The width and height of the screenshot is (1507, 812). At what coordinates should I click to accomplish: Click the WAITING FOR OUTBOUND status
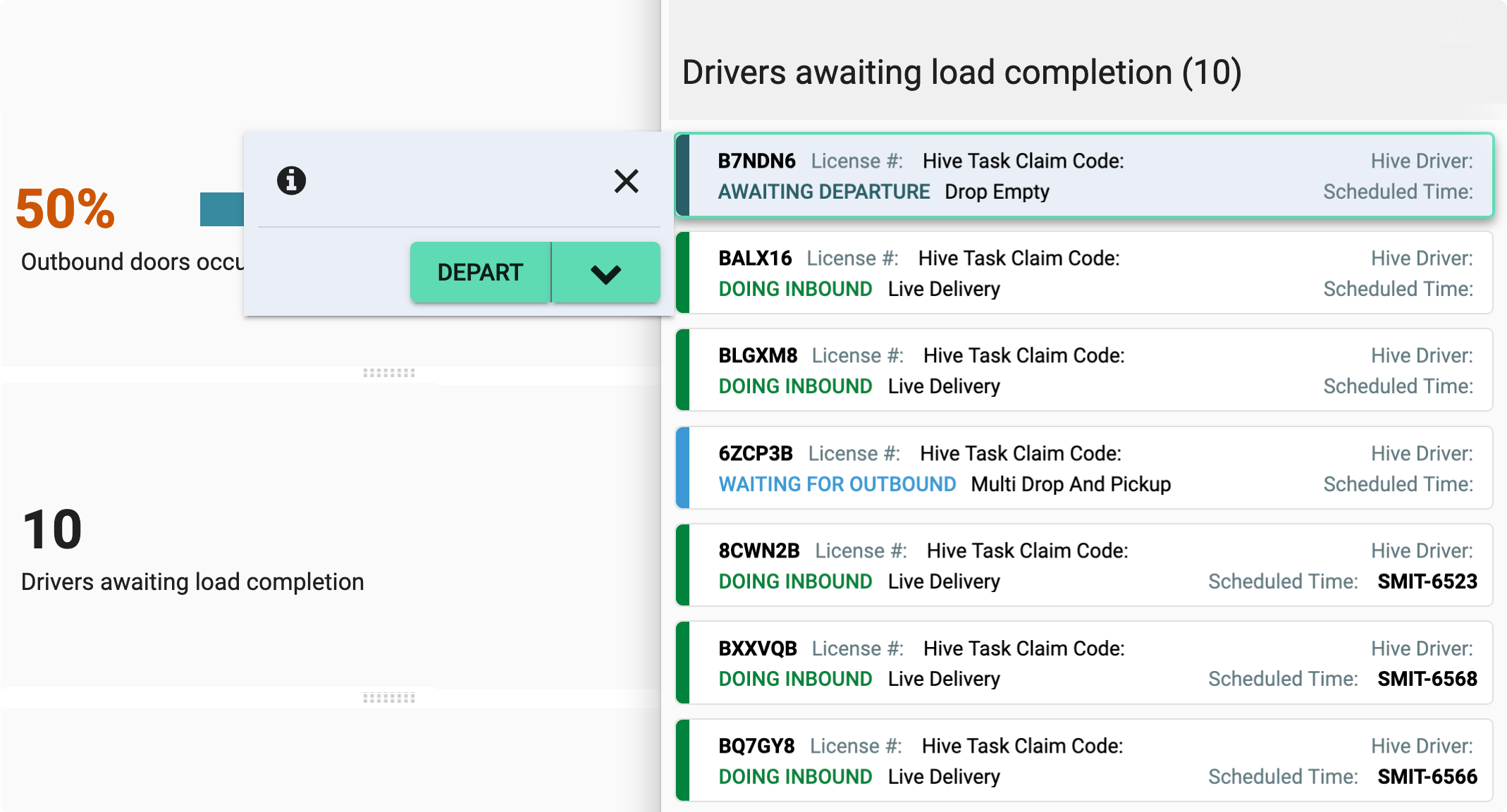pyautogui.click(x=837, y=484)
